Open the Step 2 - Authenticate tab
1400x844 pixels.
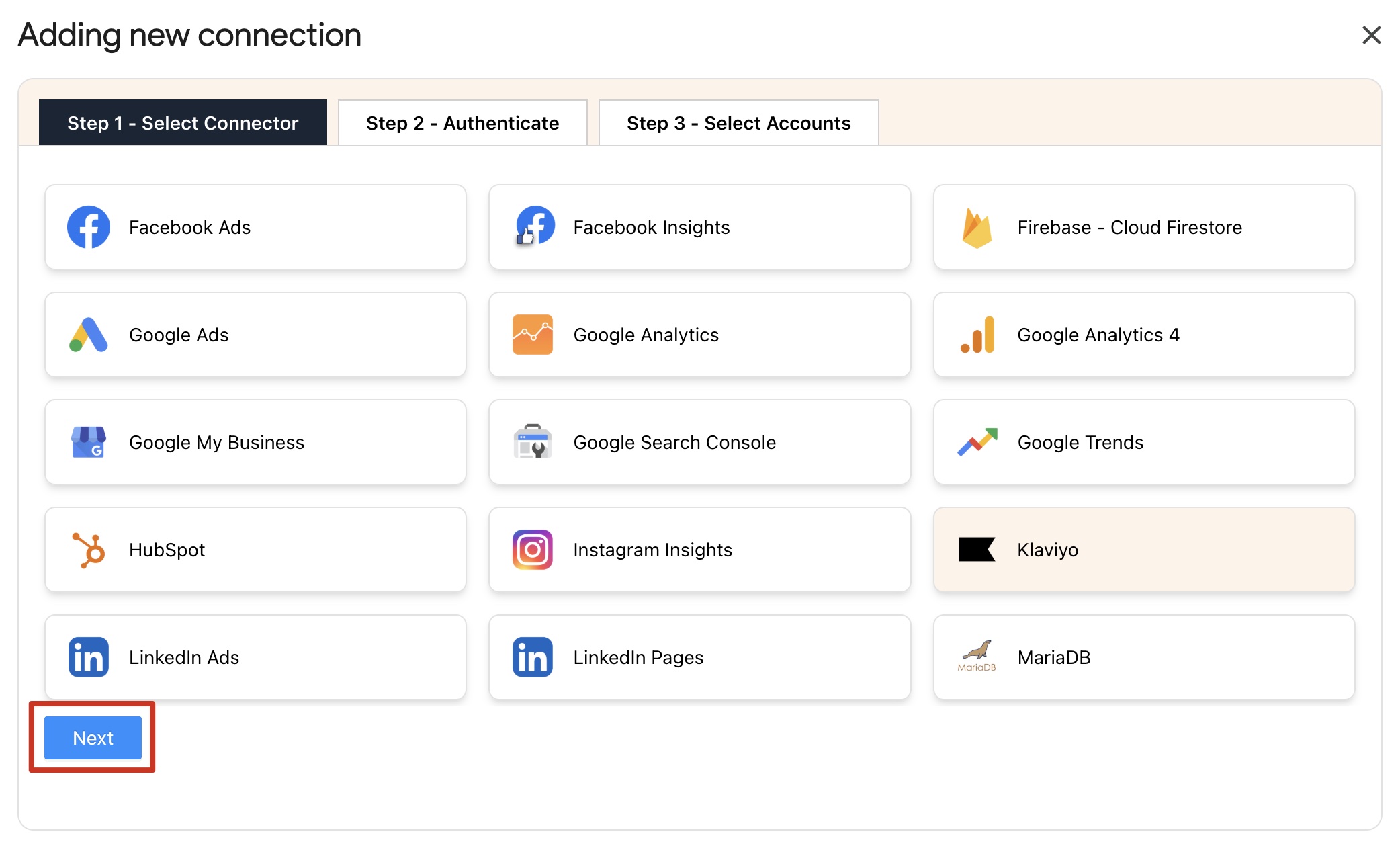click(463, 123)
